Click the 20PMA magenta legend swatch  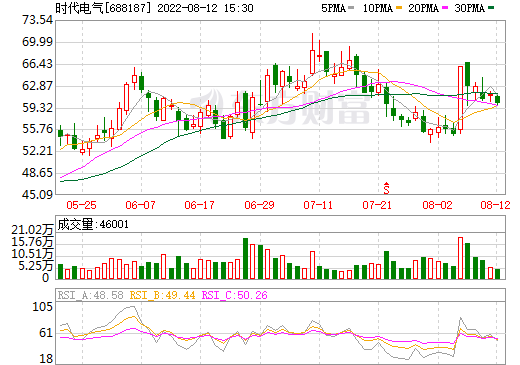(445, 8)
